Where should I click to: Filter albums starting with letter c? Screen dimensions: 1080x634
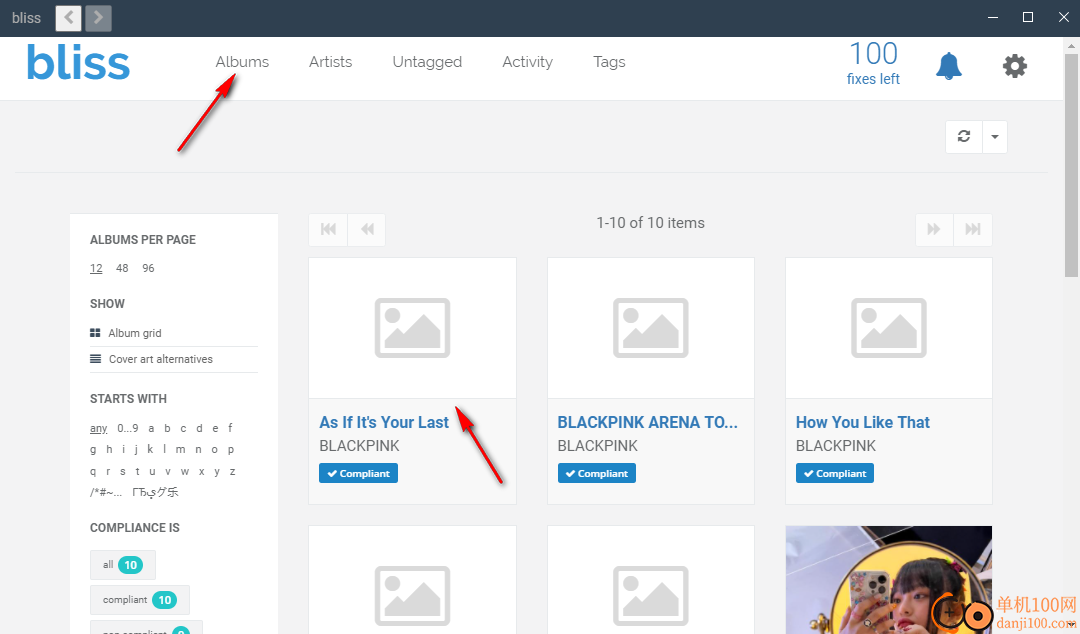(183, 428)
